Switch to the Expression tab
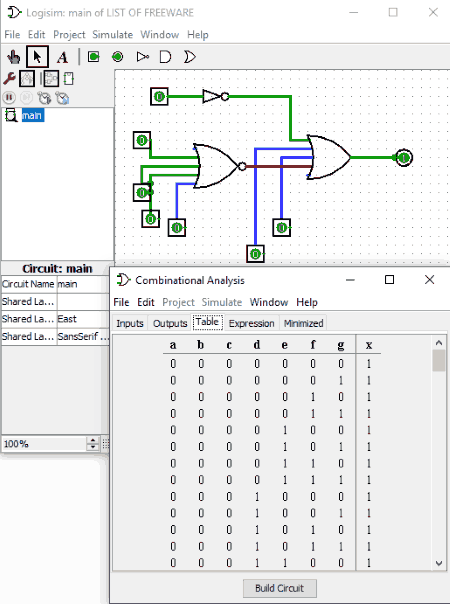The width and height of the screenshot is (450, 604). tap(251, 323)
